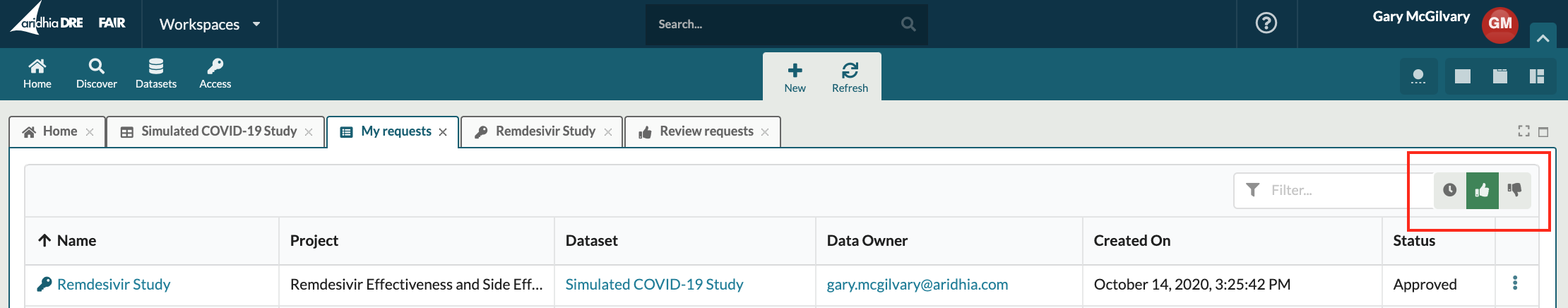
Task: Toggle the approved (thumbs up) status filter
Action: [x=1483, y=190]
